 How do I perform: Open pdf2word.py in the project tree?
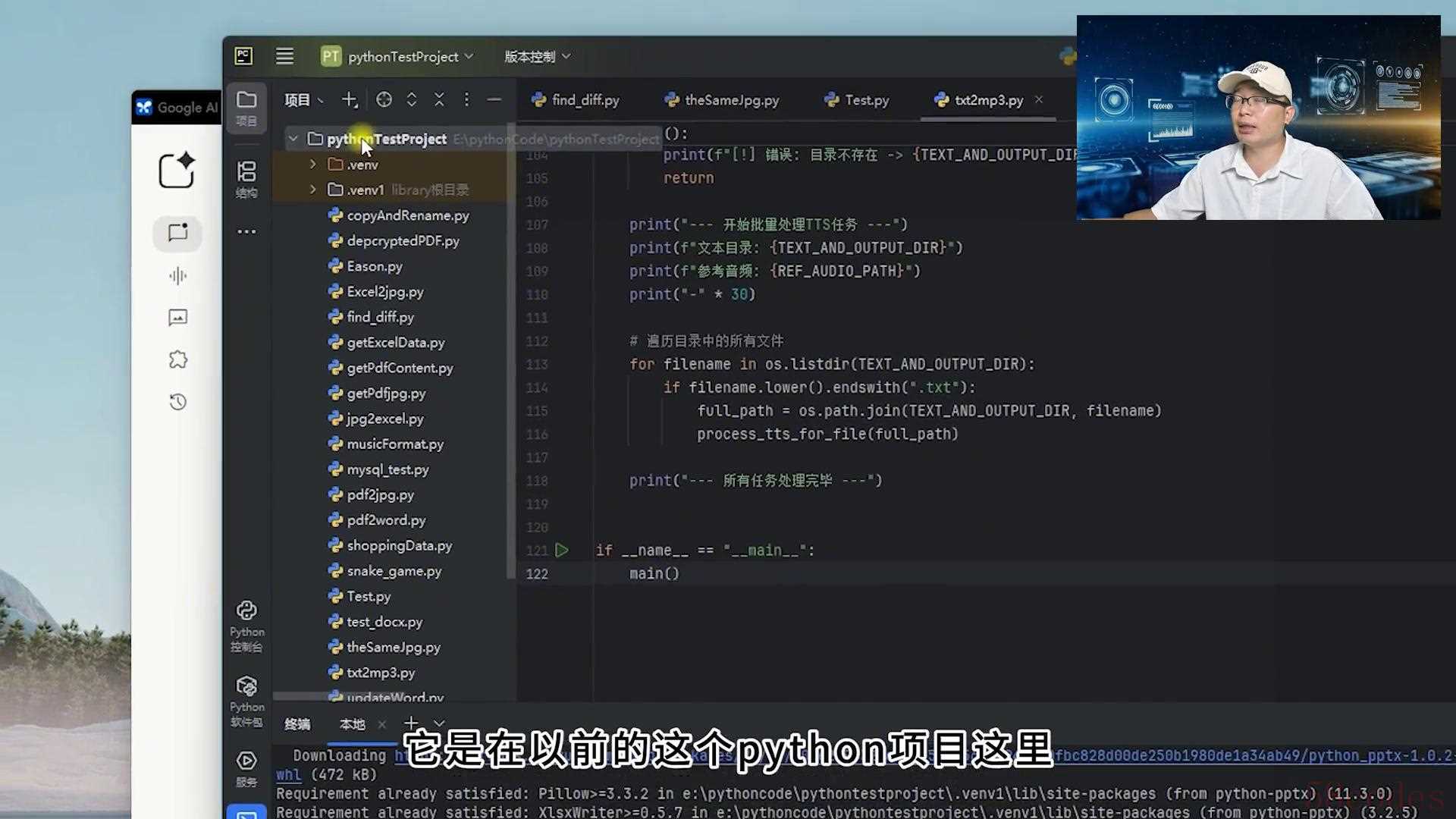tap(377, 520)
